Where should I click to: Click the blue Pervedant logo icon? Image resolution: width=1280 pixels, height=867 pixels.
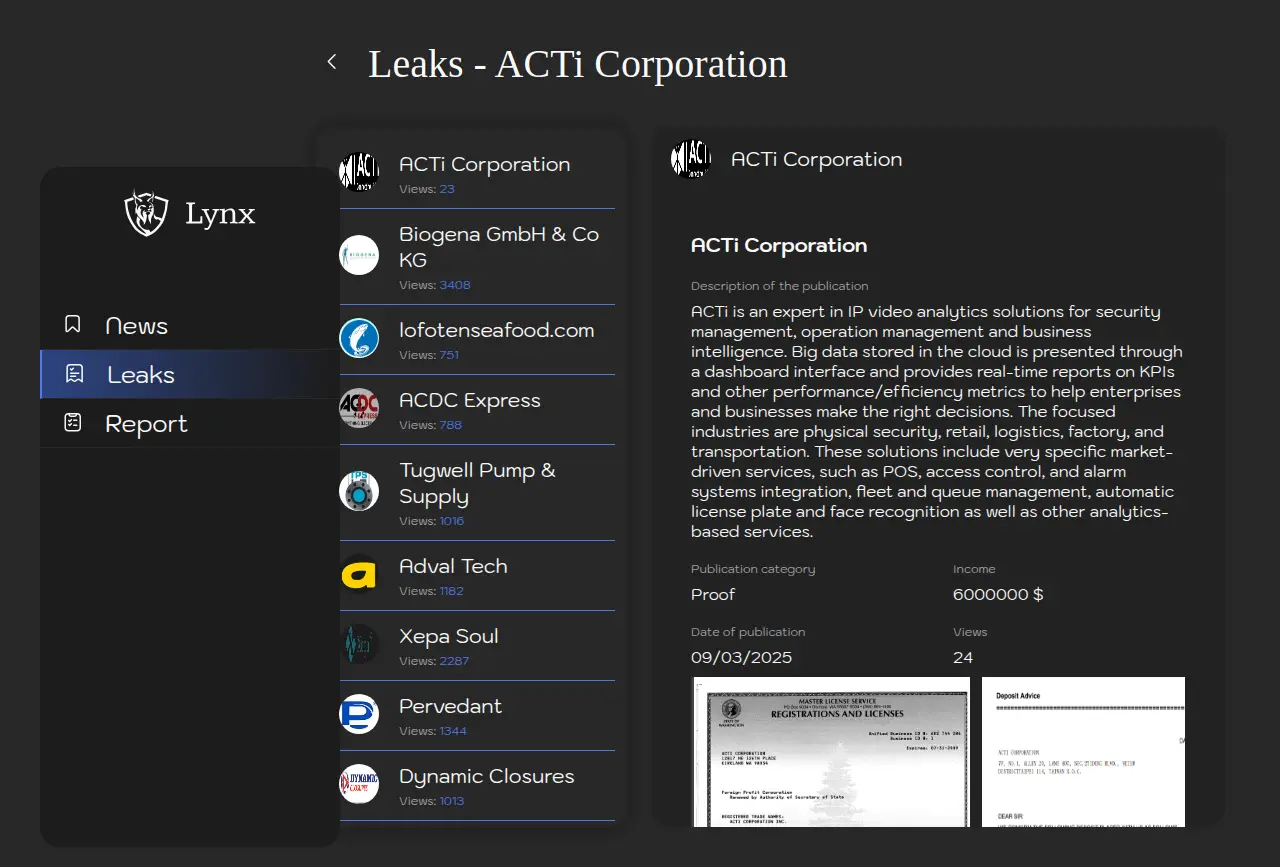(x=359, y=714)
